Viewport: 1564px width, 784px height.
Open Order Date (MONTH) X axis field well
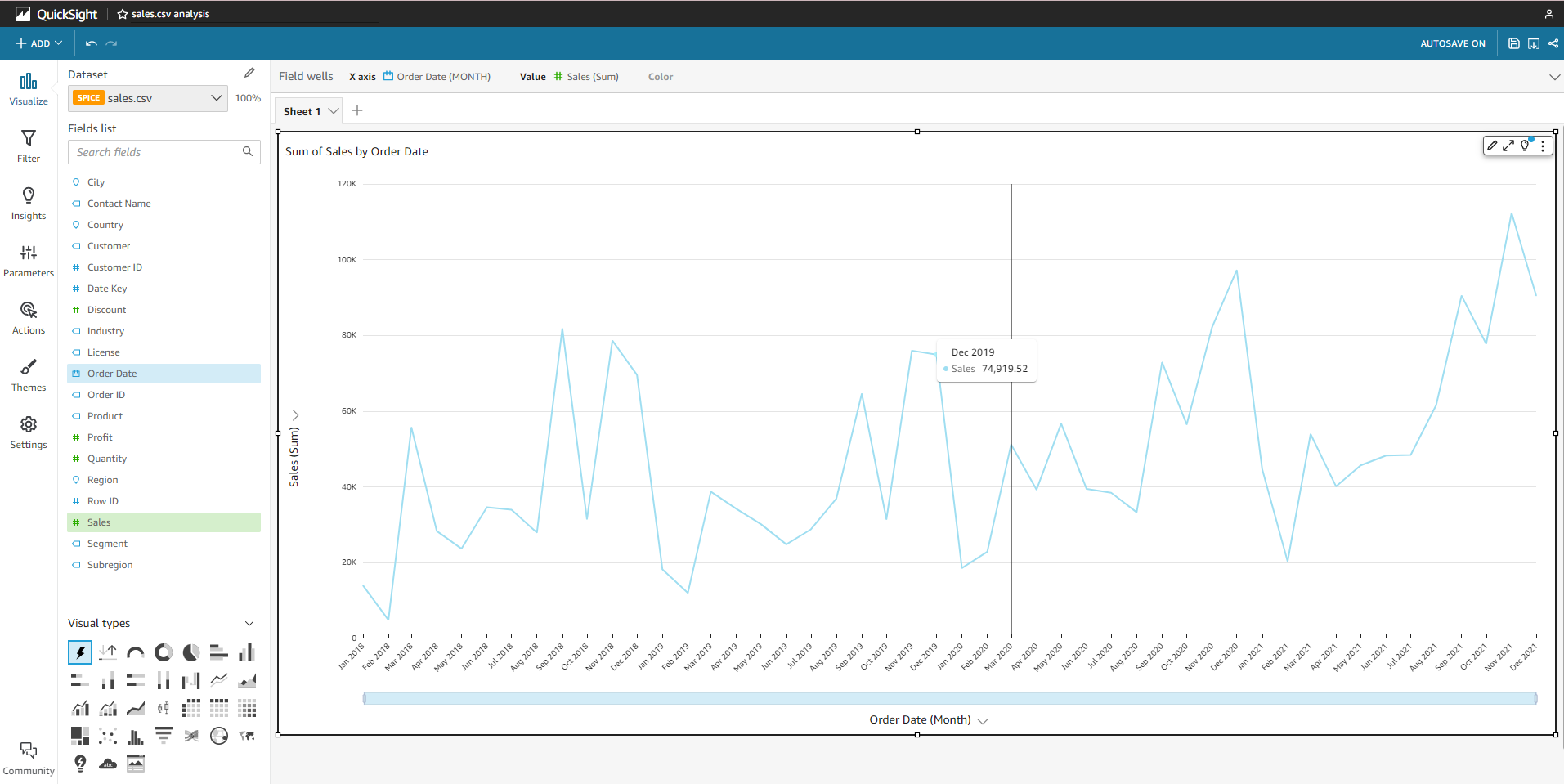coord(437,77)
